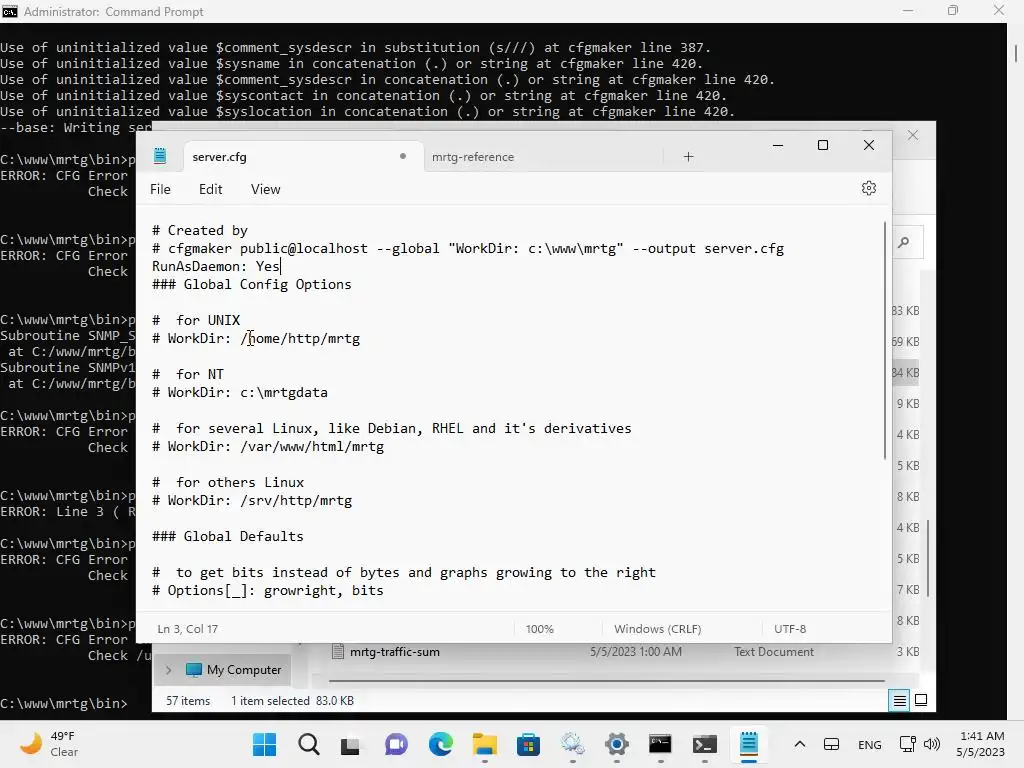Click the 'RunAsDaemon: Yes' line

216,266
